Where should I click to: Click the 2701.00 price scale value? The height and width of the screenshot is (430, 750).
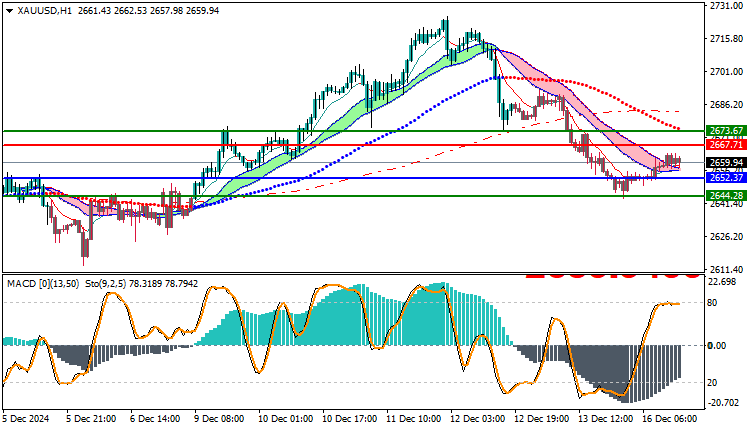pyautogui.click(x=726, y=72)
